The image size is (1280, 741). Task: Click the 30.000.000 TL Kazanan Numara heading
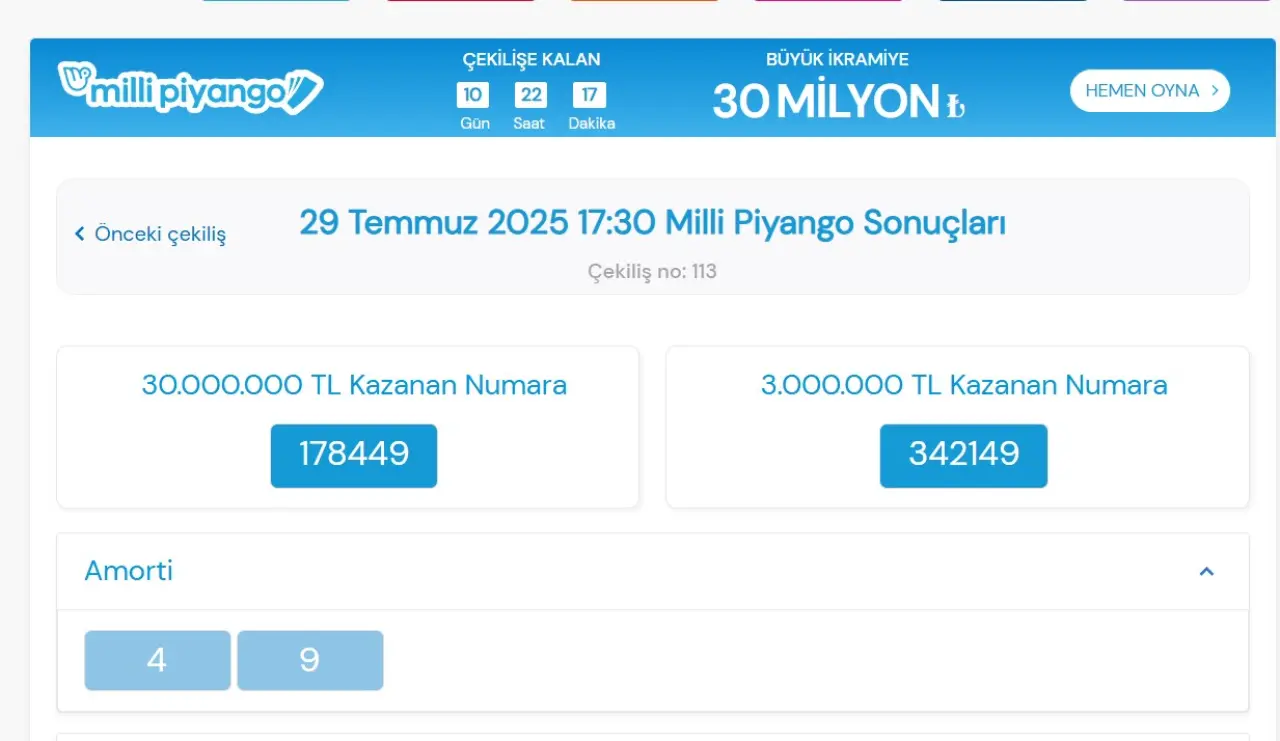click(x=354, y=385)
